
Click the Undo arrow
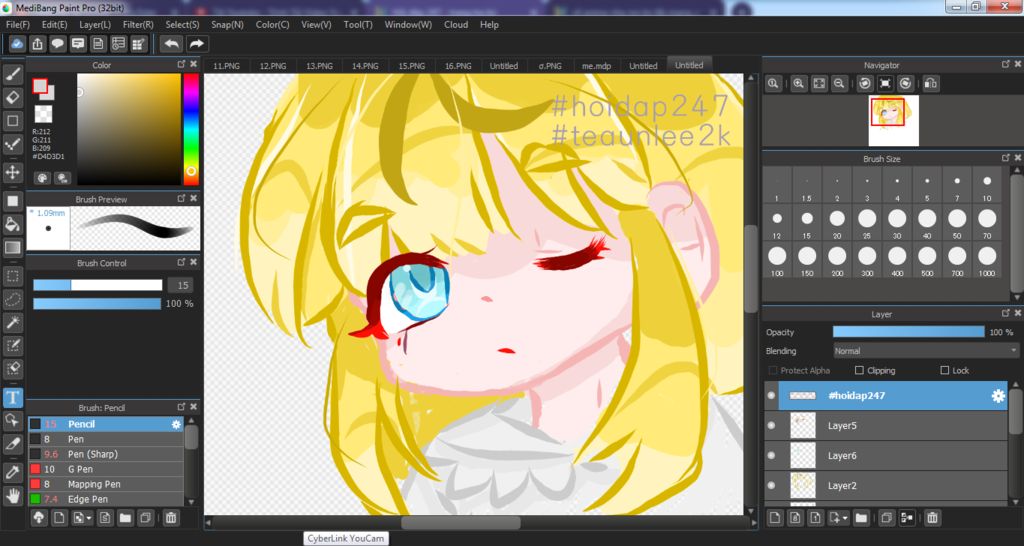coord(172,44)
